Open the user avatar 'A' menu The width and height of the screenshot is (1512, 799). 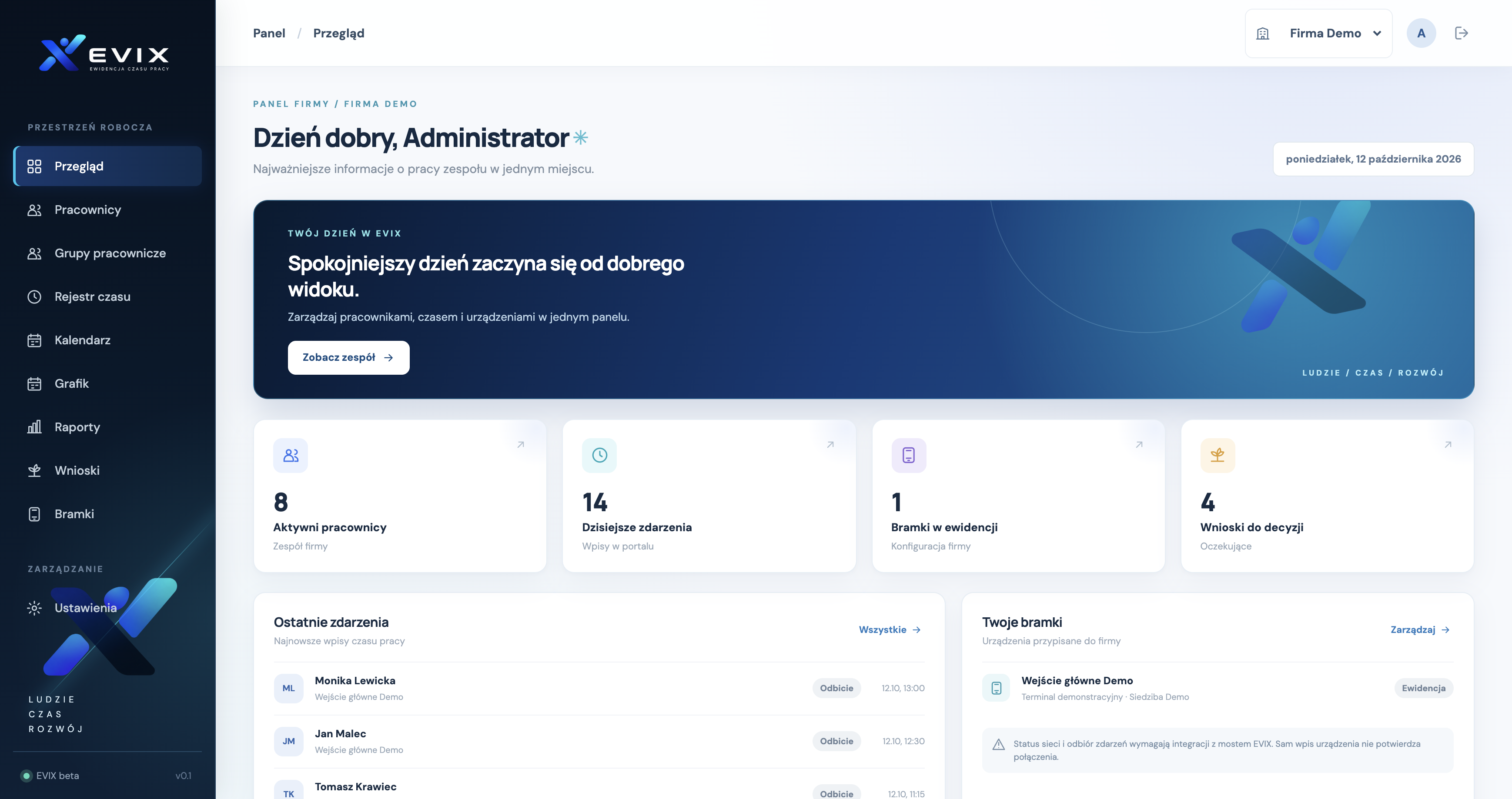[x=1421, y=33]
